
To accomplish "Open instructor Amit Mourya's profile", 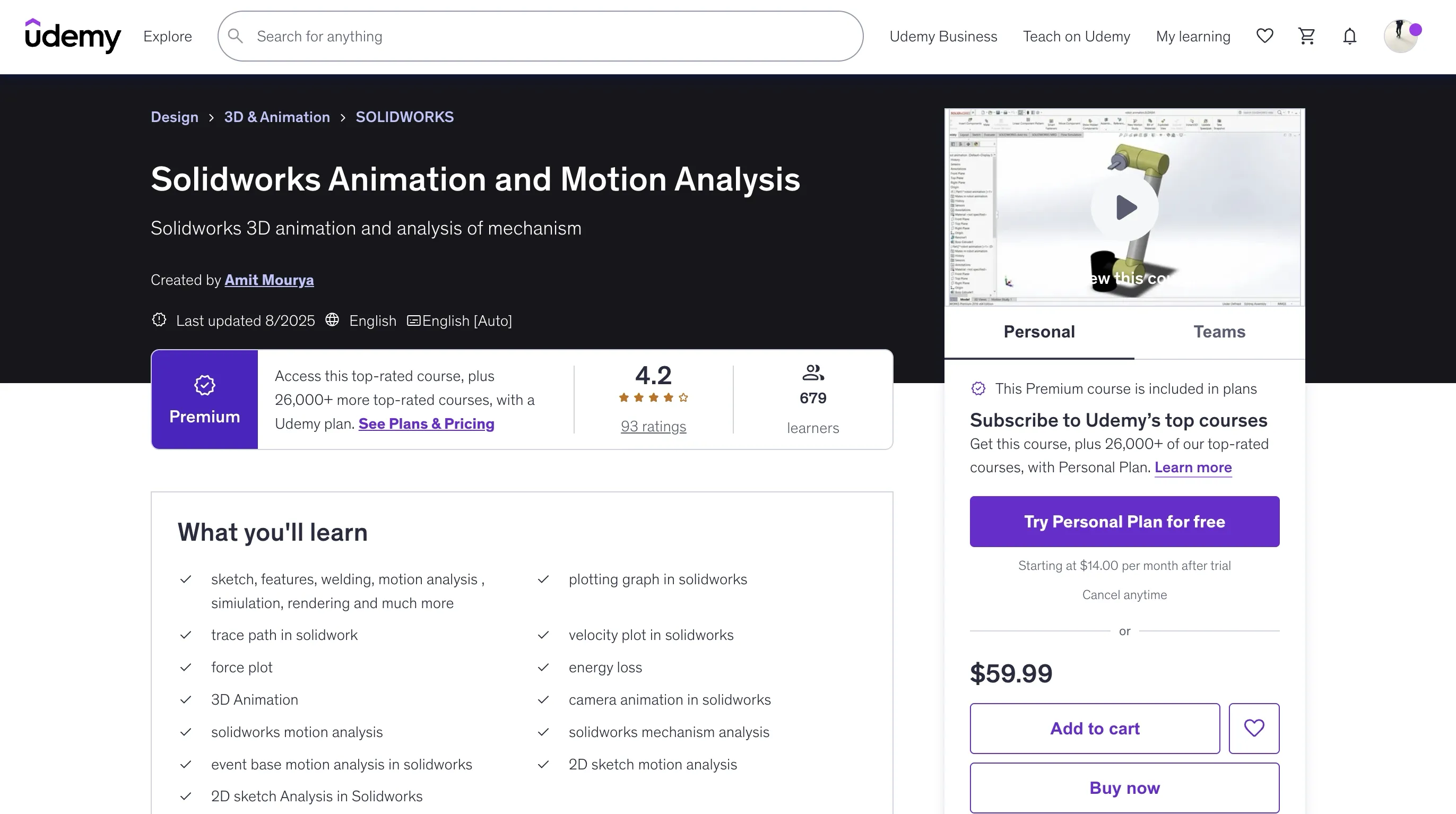I will [269, 280].
